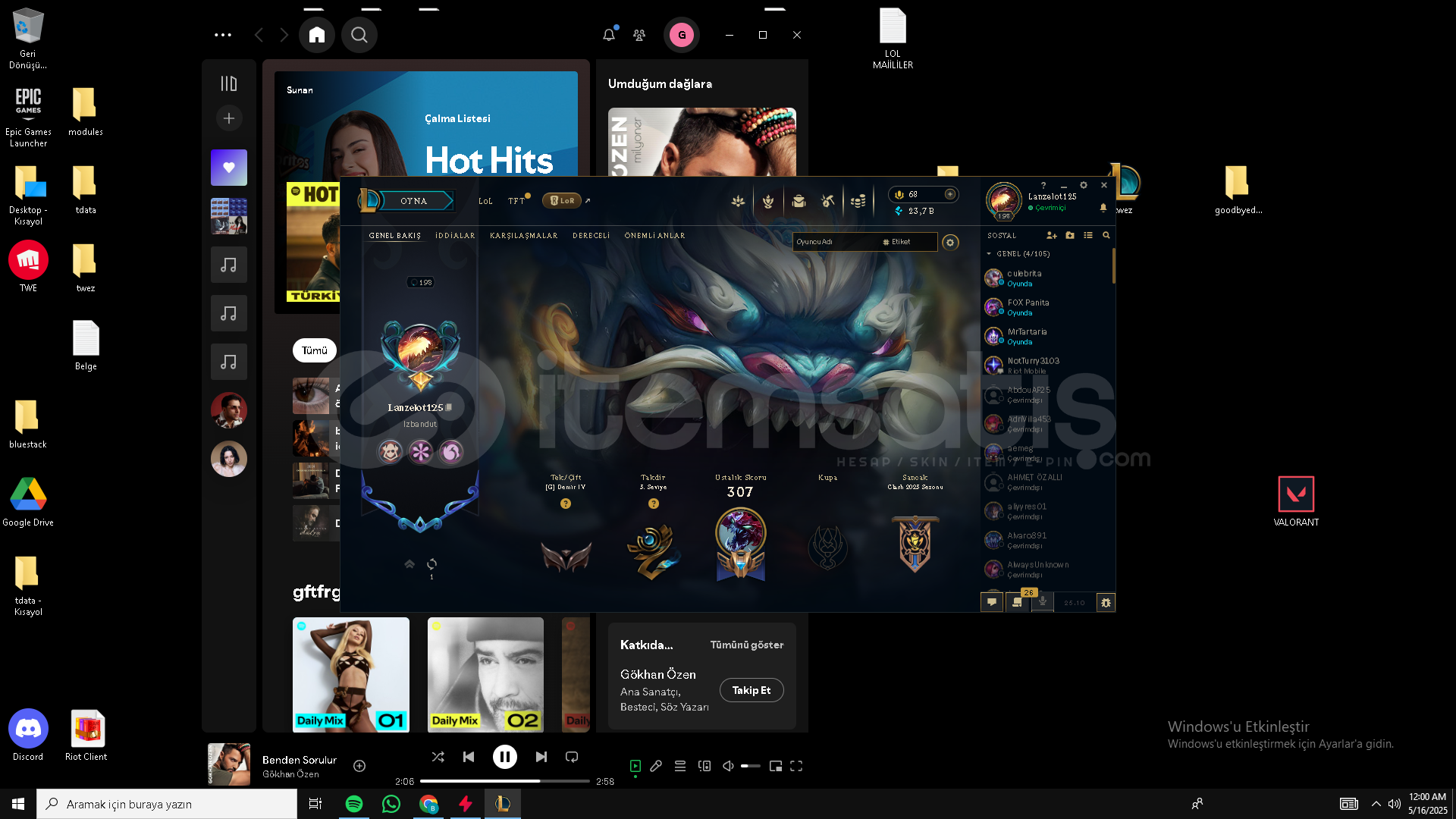Click Spotify Home button
The width and height of the screenshot is (1456, 819).
317,35
